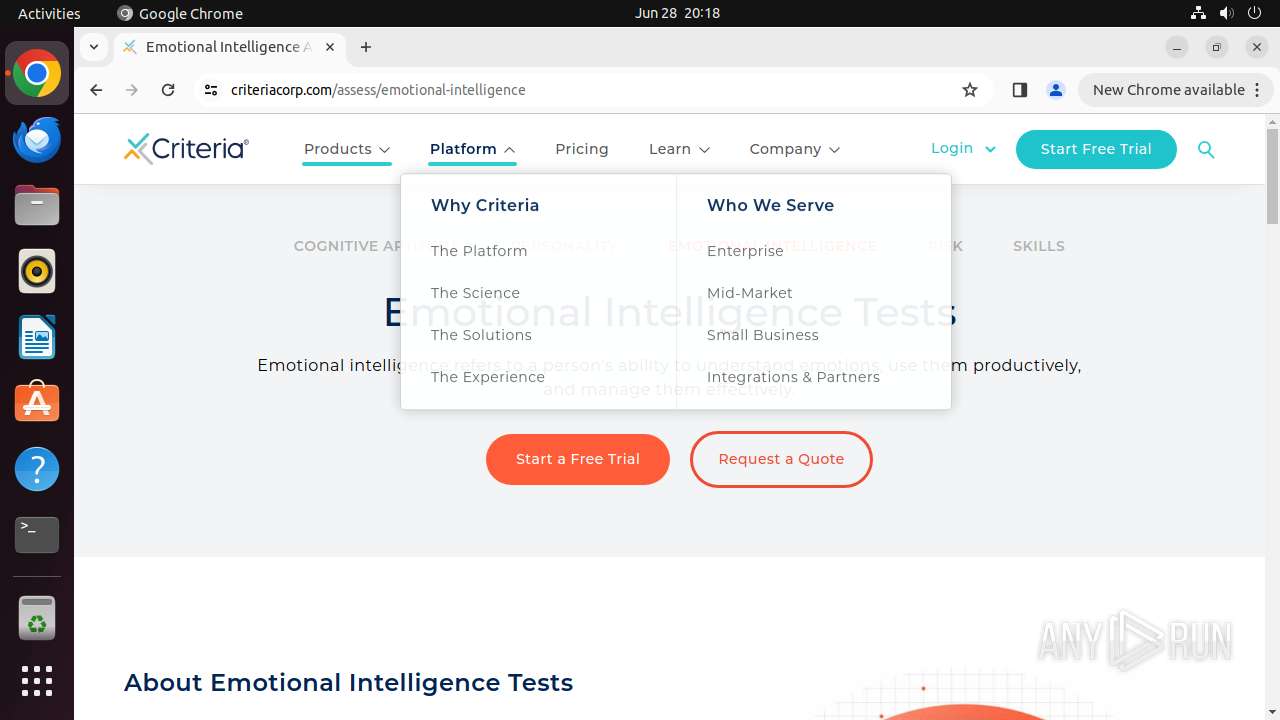Click the browser forward arrow
This screenshot has height=720, width=1280.
coord(132,90)
